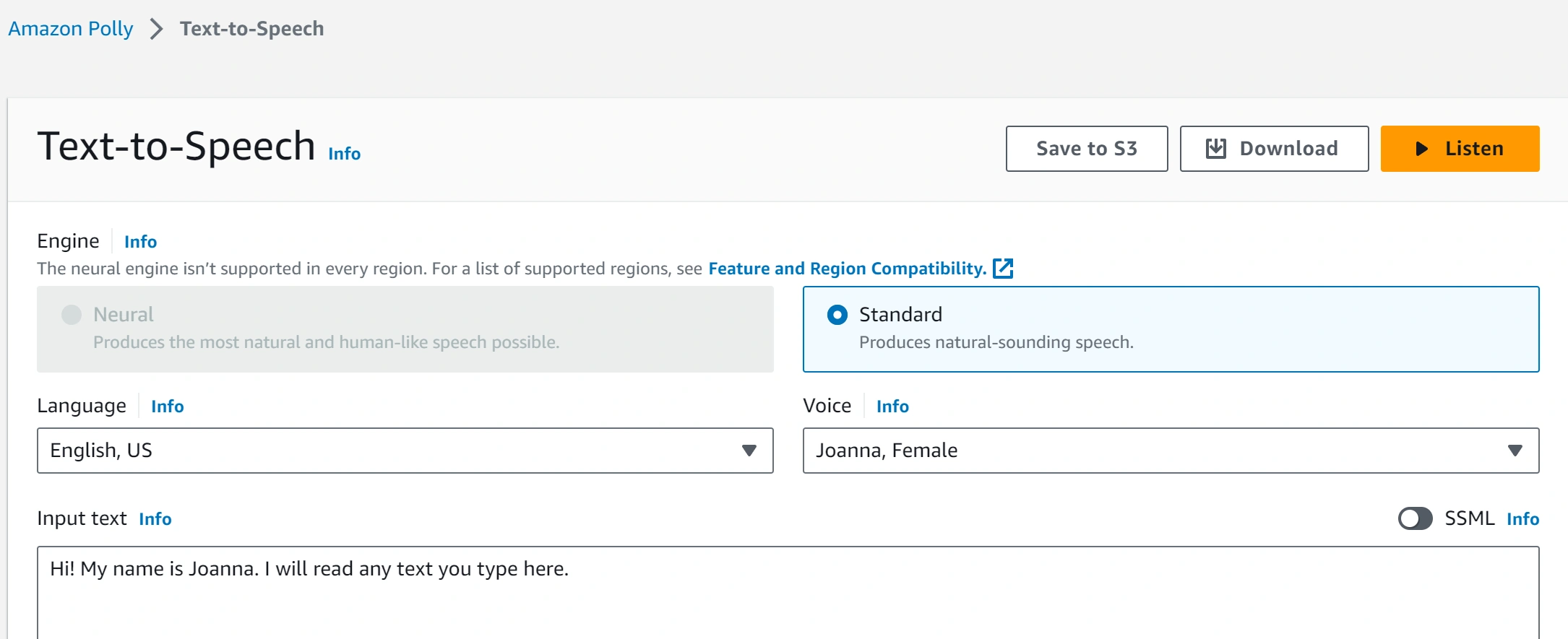Click the Listen play button

point(1460,149)
